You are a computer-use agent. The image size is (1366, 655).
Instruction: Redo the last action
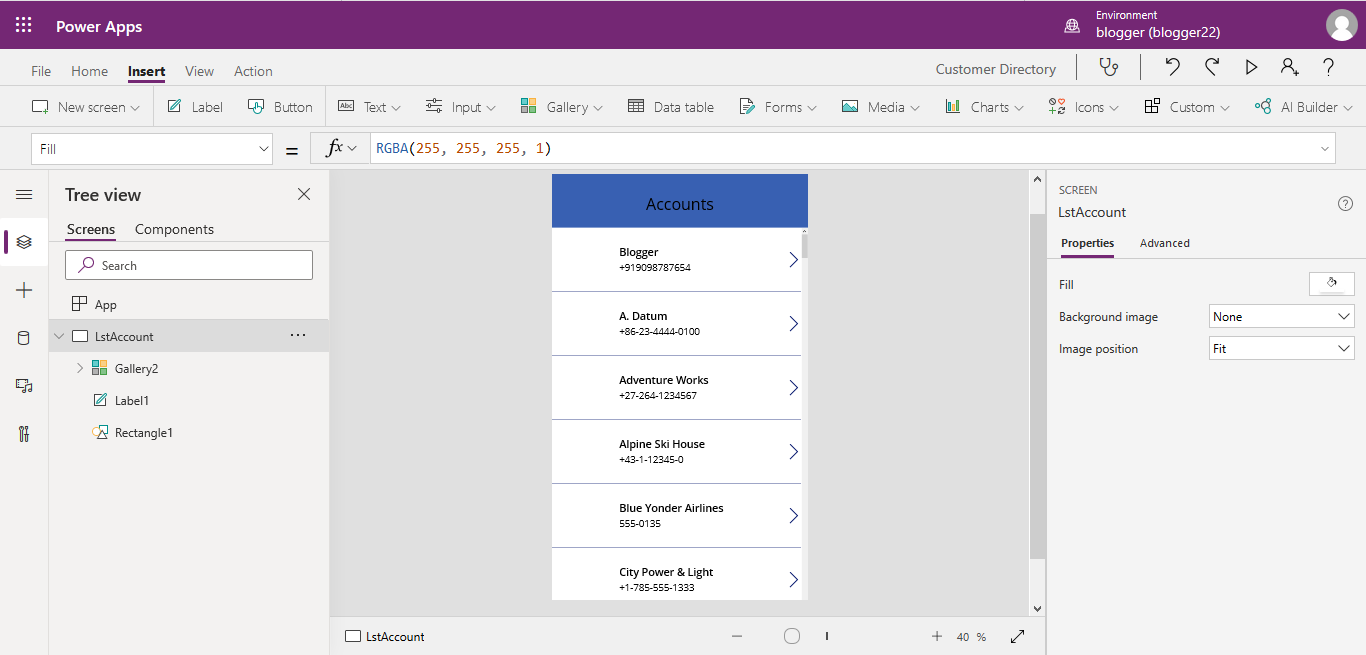(x=1212, y=67)
